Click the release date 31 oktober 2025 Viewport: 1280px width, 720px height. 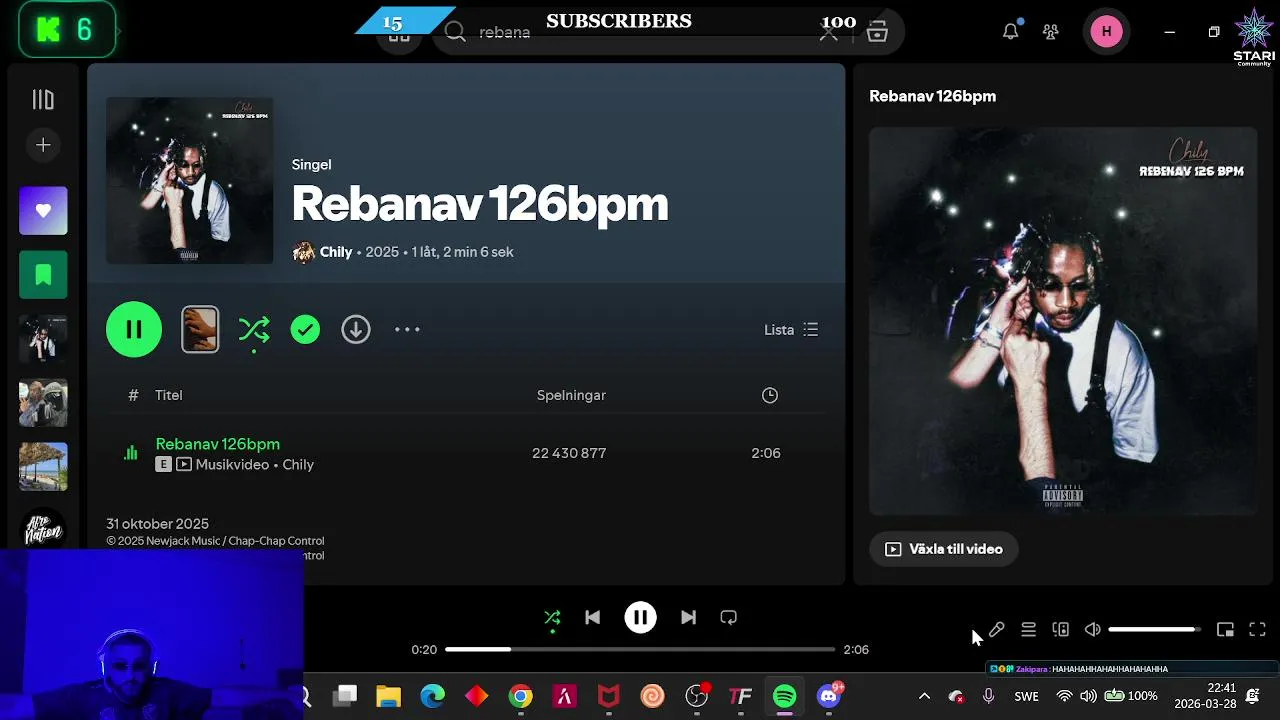coord(158,524)
